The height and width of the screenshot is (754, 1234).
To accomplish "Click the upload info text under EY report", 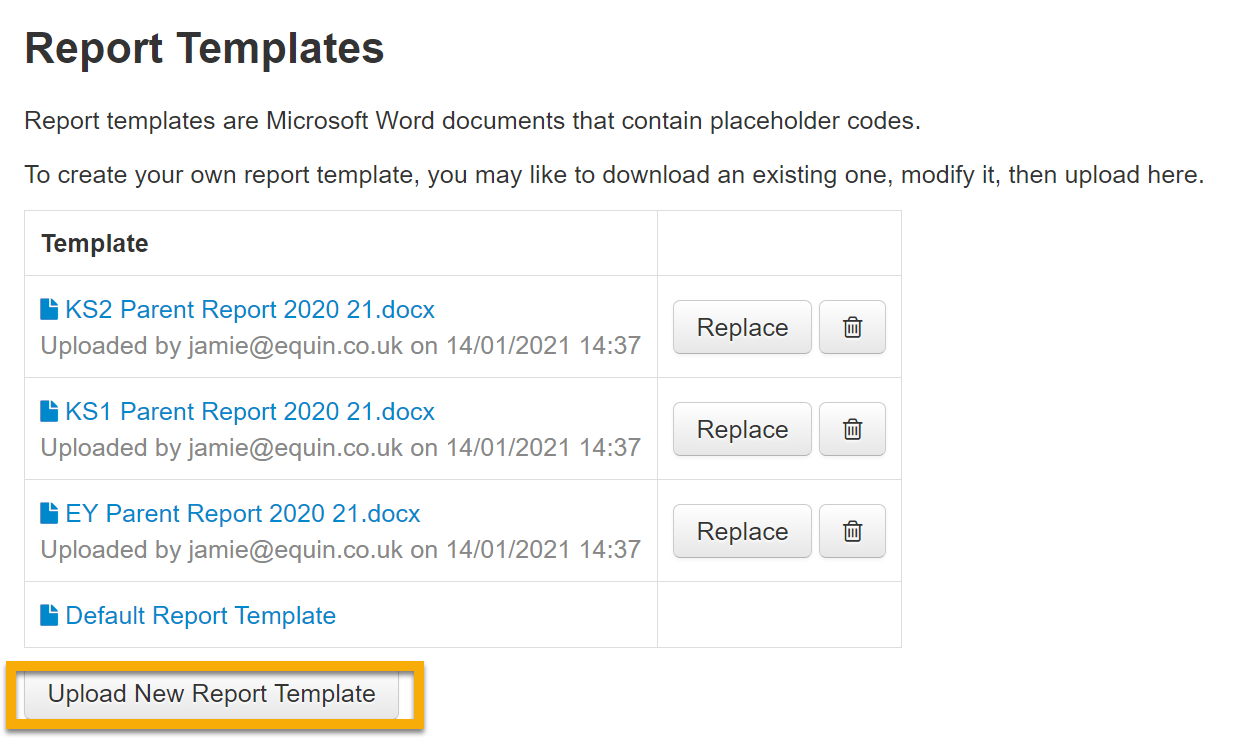I will pos(341,550).
